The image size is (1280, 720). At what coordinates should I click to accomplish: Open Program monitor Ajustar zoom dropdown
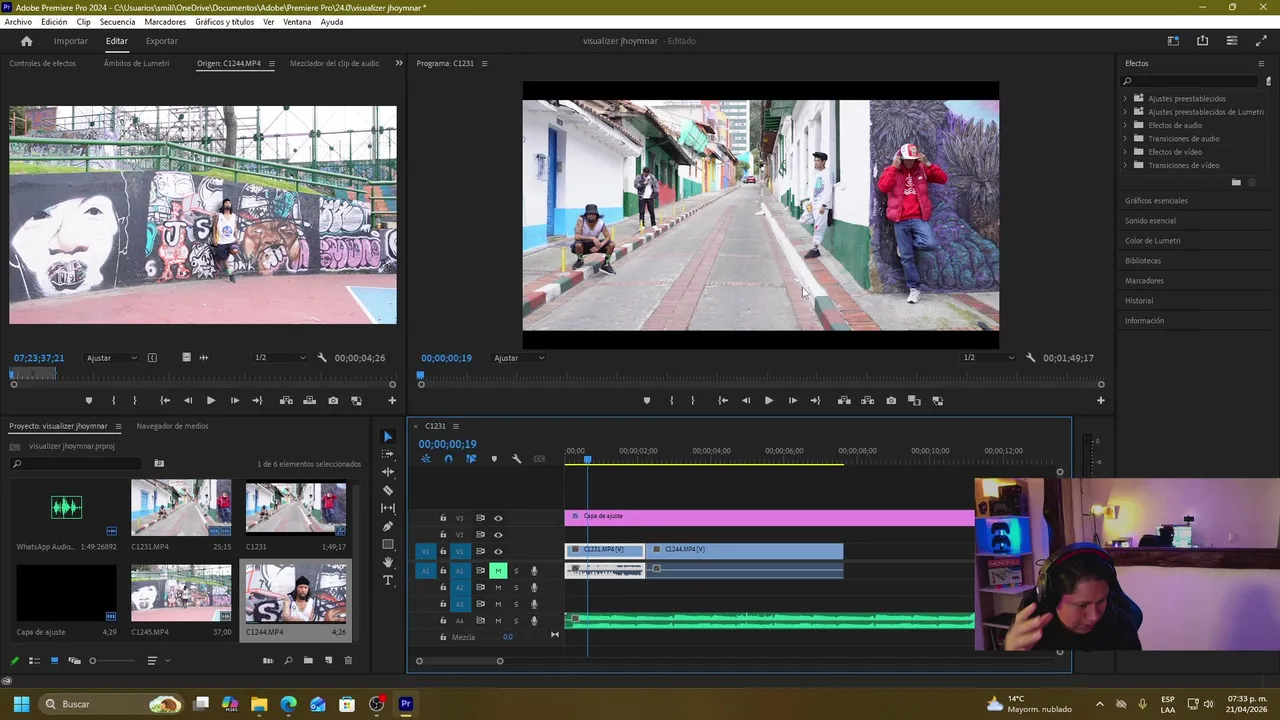click(519, 358)
